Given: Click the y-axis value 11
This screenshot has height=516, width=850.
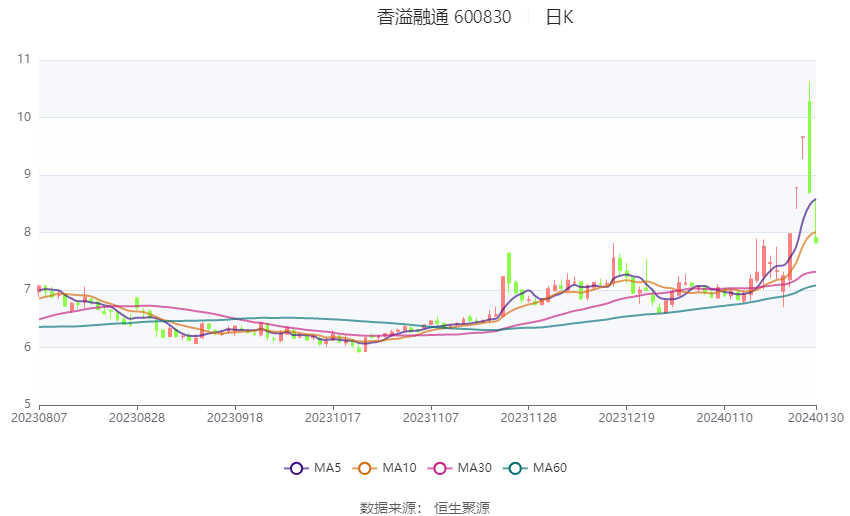Looking at the screenshot, I should pyautogui.click(x=24, y=59).
